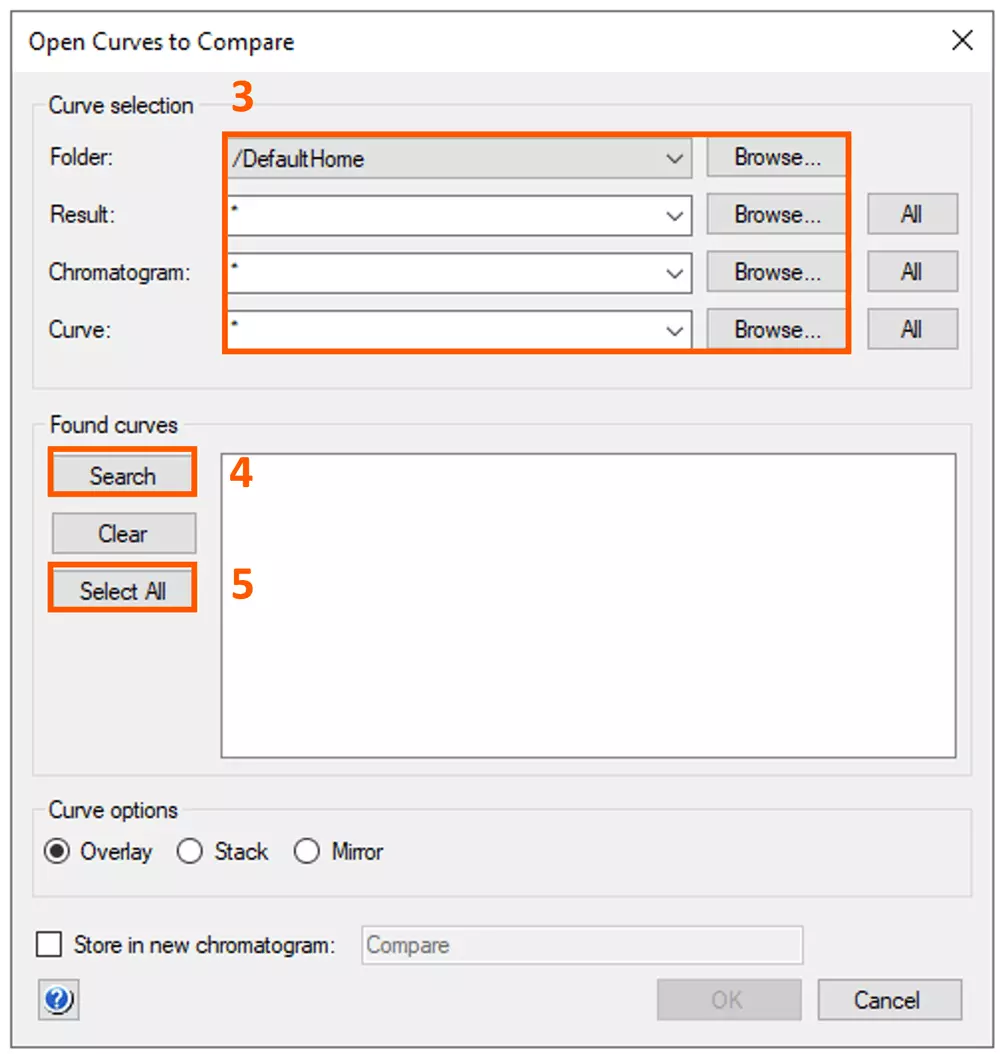This screenshot has width=1000, height=1054.
Task: Browse for a folder
Action: point(777,158)
